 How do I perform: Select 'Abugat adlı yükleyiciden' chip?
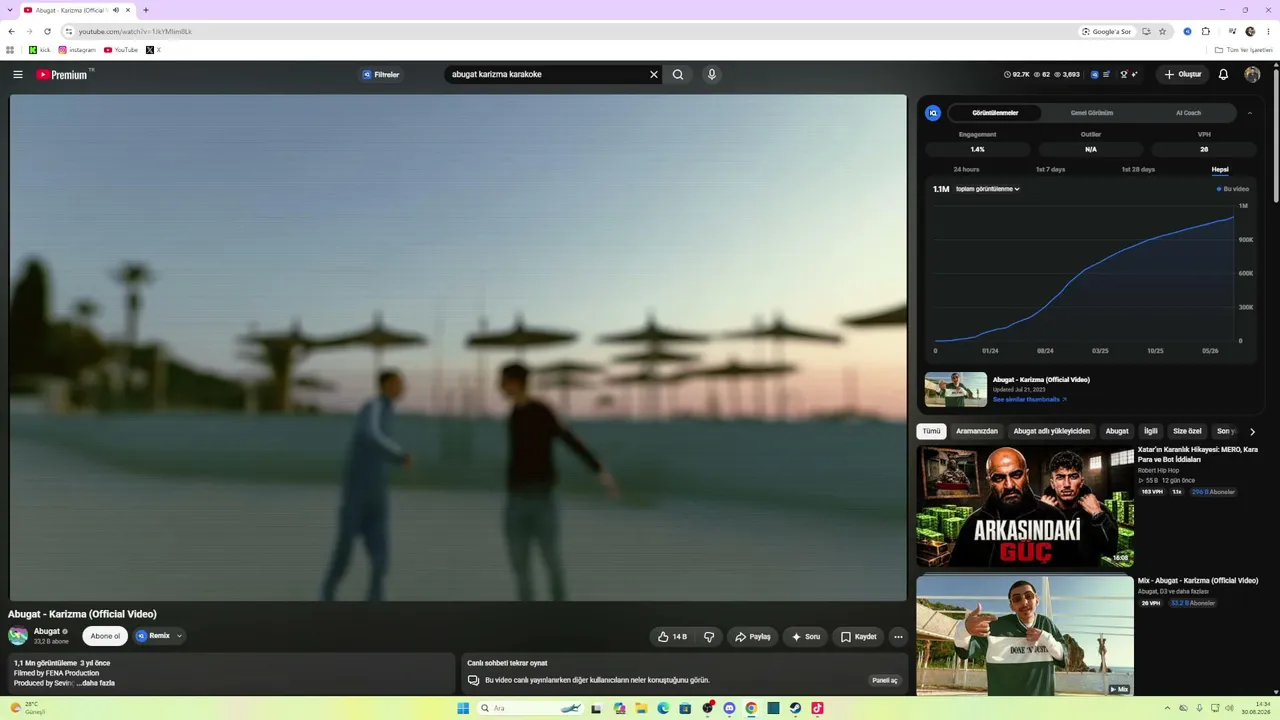(1052, 431)
